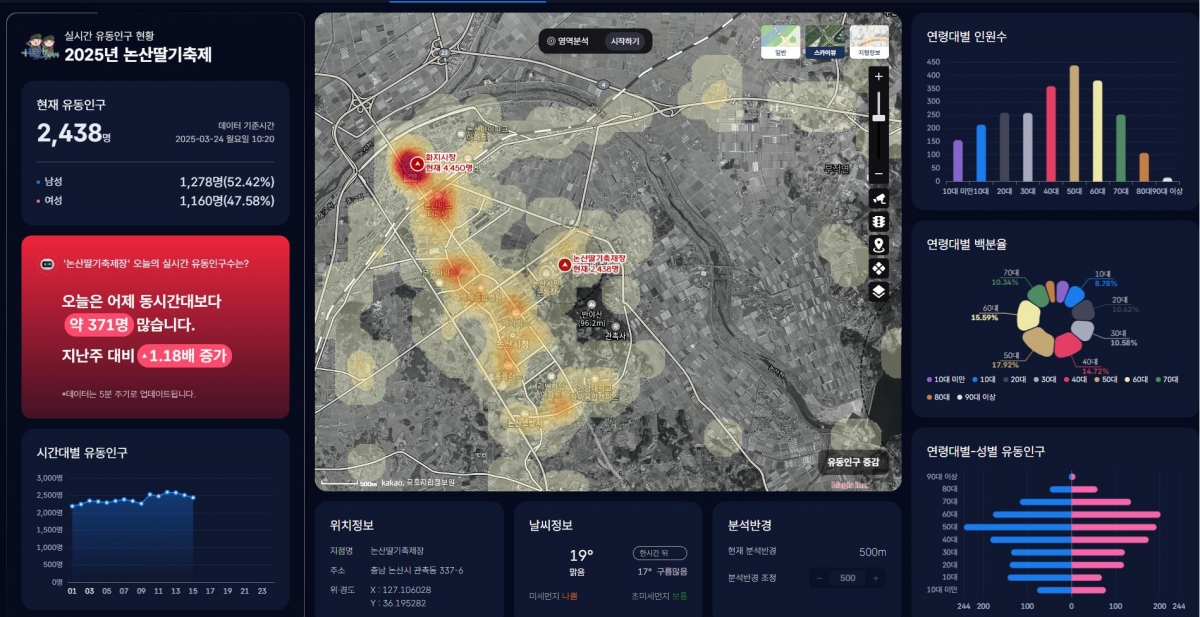Viewport: 1200px width, 617px height.
Task: Click the map zoom slider handle
Action: point(879,118)
